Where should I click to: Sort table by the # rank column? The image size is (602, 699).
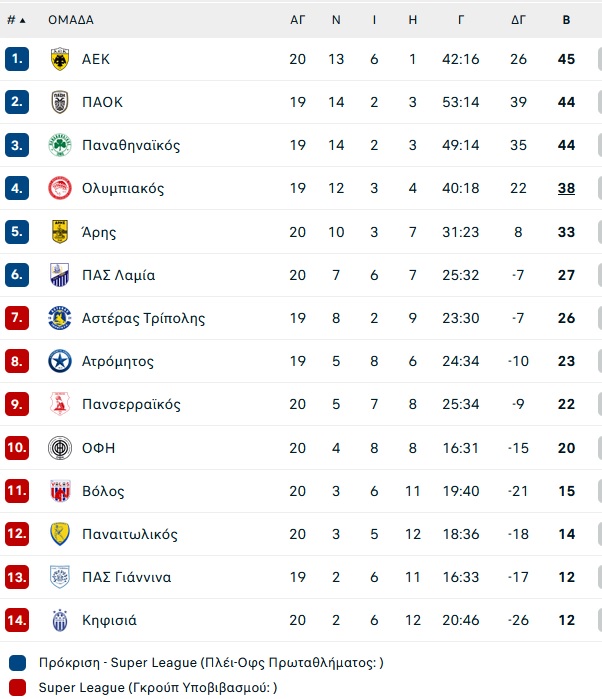[x=16, y=20]
